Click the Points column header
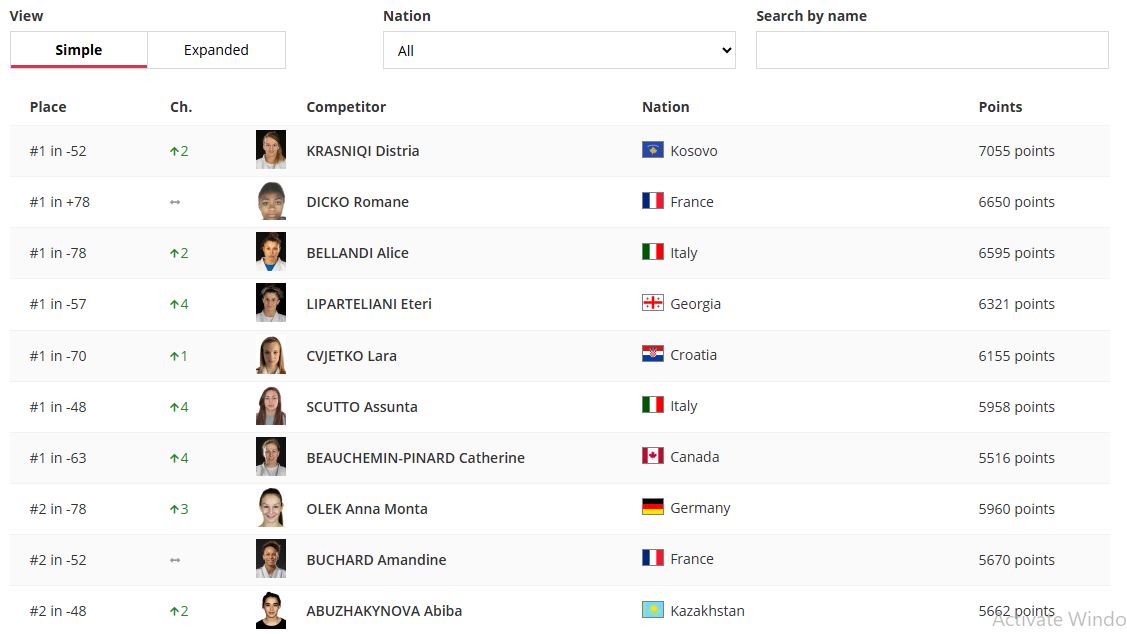This screenshot has height=634, width=1127. pyautogui.click(x=1000, y=106)
